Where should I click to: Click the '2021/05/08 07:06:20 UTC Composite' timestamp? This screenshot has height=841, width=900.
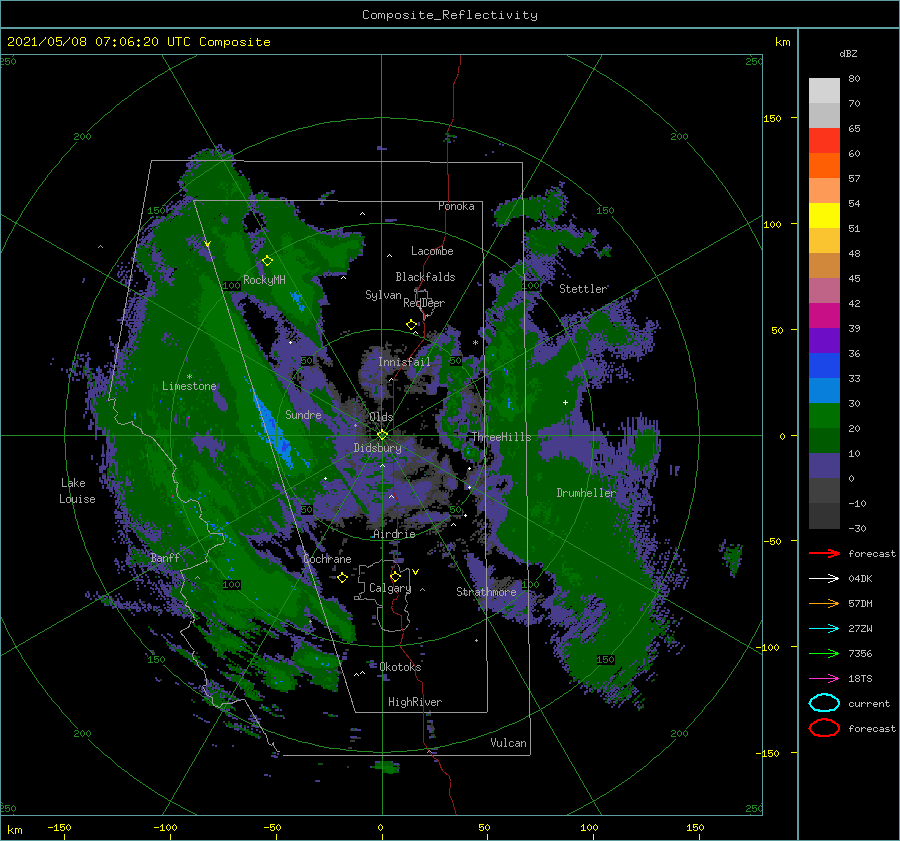138,42
